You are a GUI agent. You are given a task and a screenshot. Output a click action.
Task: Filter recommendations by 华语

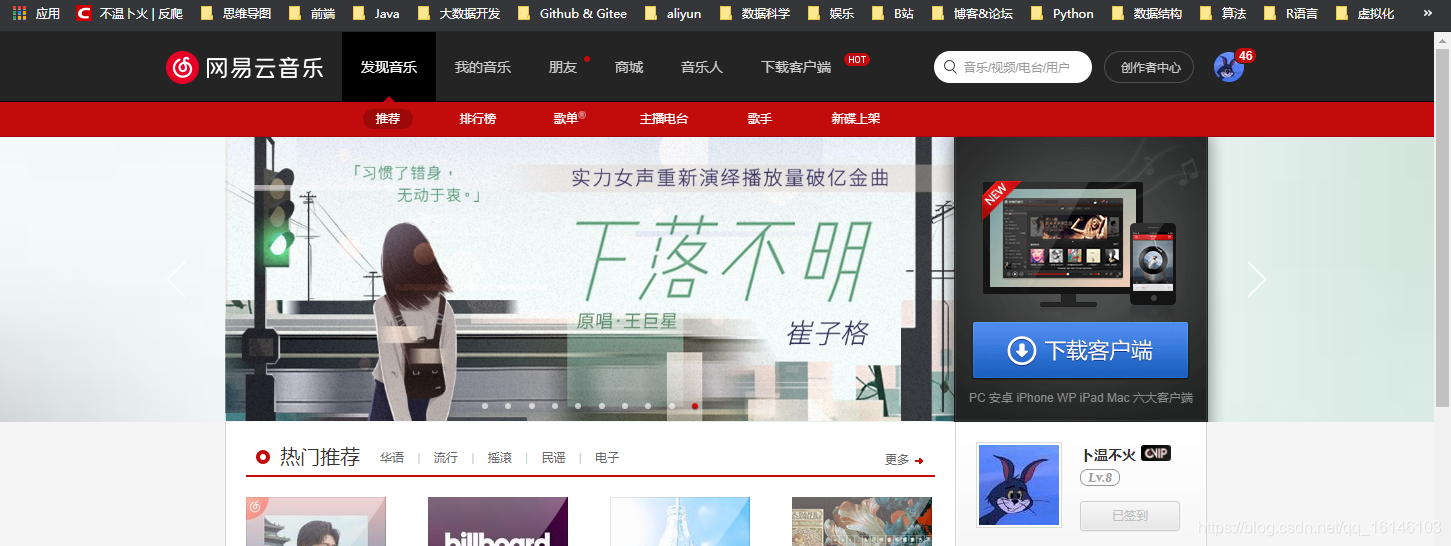point(392,458)
